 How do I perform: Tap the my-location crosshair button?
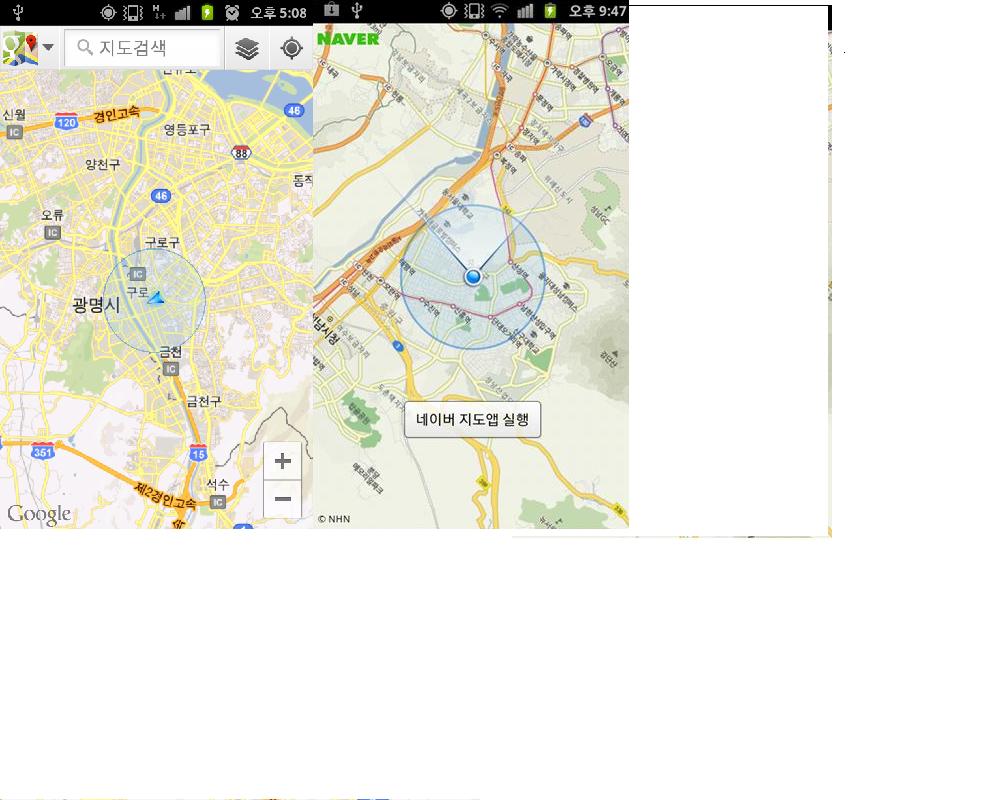point(291,48)
